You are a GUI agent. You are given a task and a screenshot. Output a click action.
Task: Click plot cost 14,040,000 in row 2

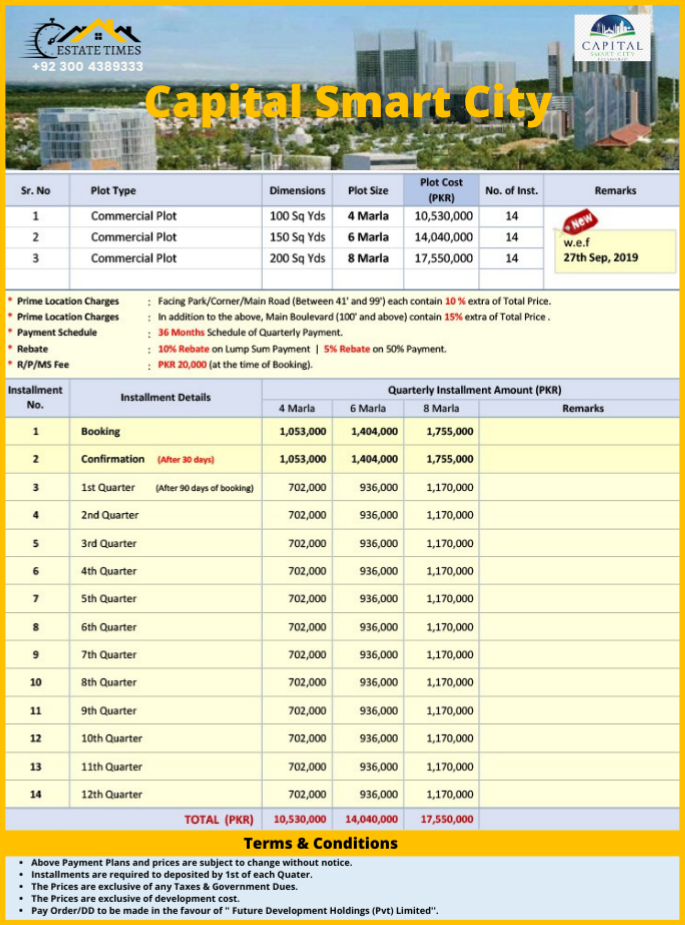[443, 237]
